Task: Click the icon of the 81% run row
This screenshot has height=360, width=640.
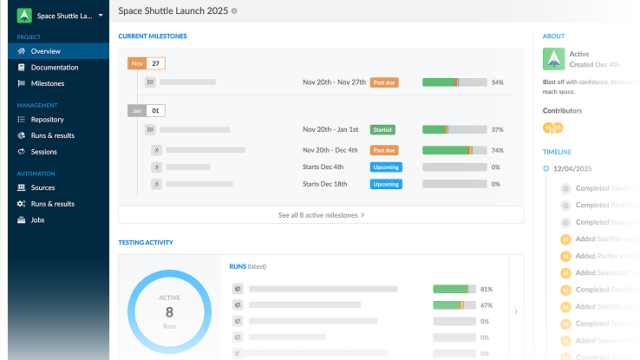Action: point(238,289)
